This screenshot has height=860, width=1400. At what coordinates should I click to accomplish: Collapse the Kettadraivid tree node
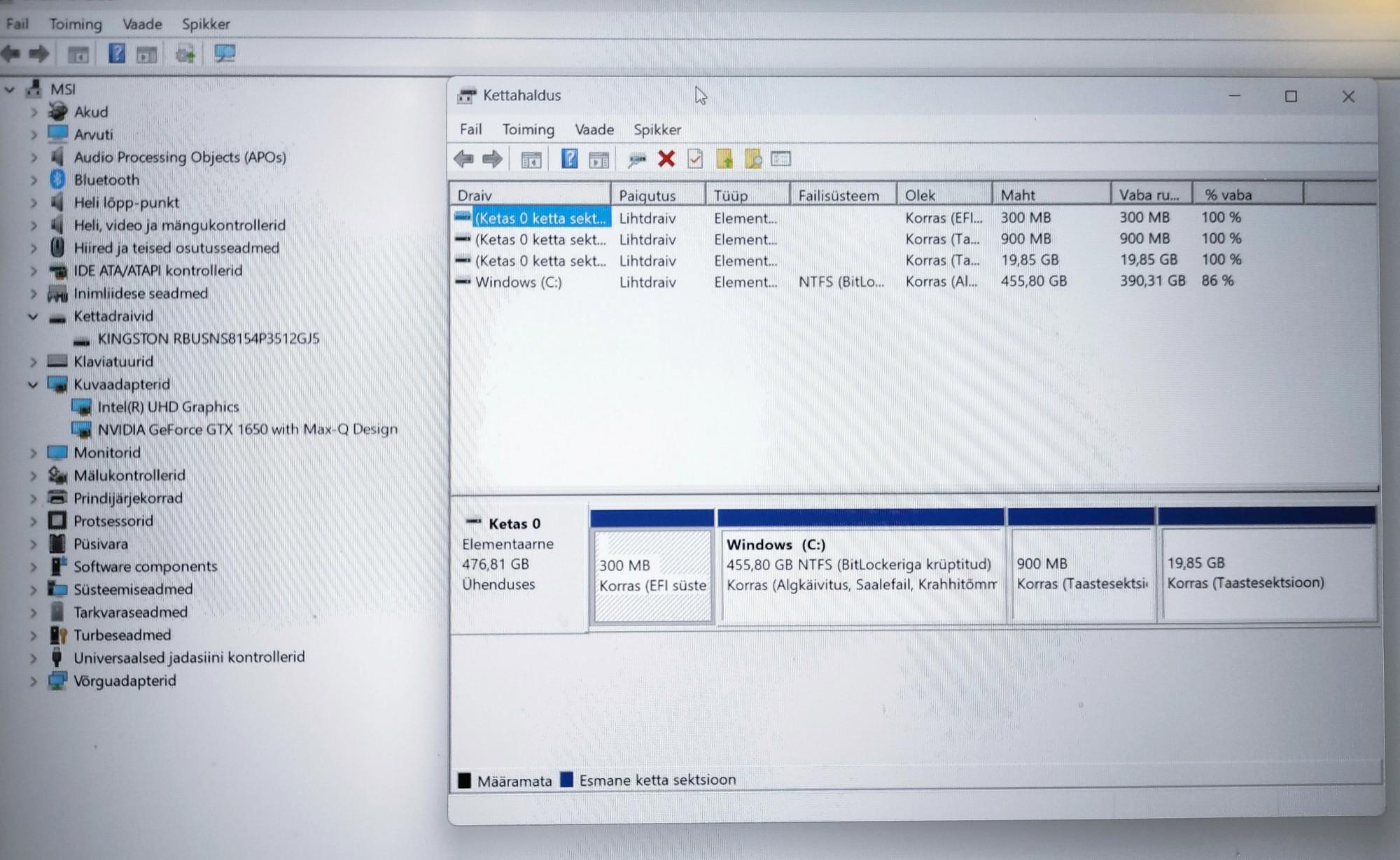pyautogui.click(x=33, y=316)
